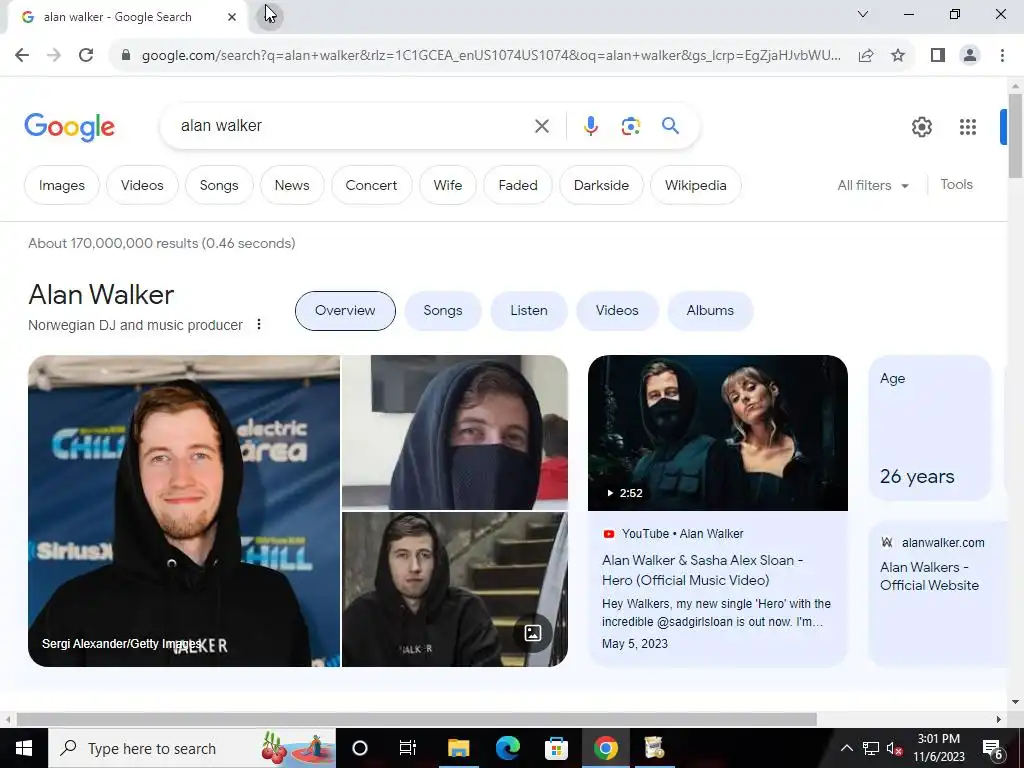
Task: Search by image with Lens icon
Action: coord(630,126)
